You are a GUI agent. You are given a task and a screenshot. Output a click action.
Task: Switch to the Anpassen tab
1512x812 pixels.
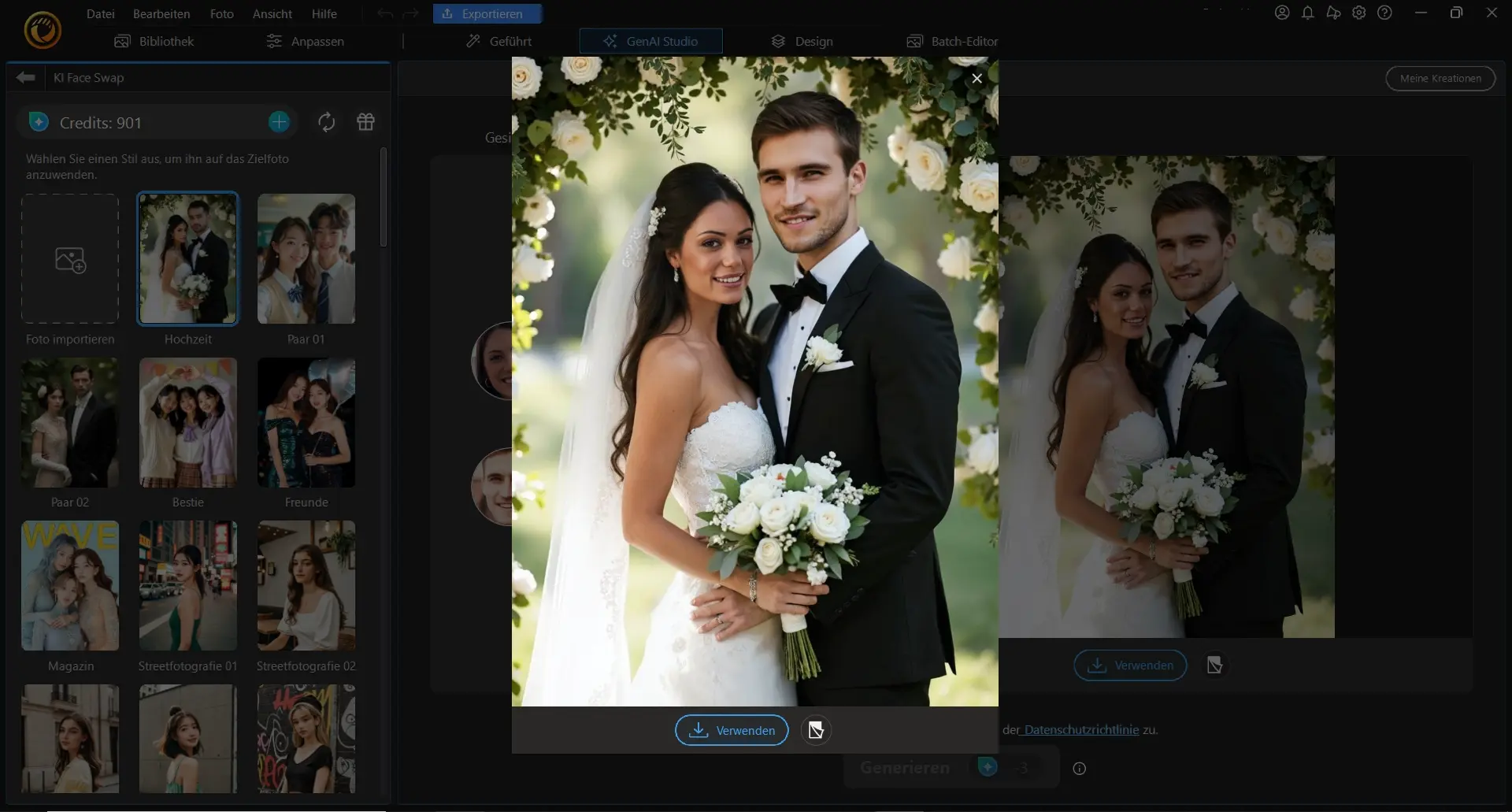coord(305,41)
